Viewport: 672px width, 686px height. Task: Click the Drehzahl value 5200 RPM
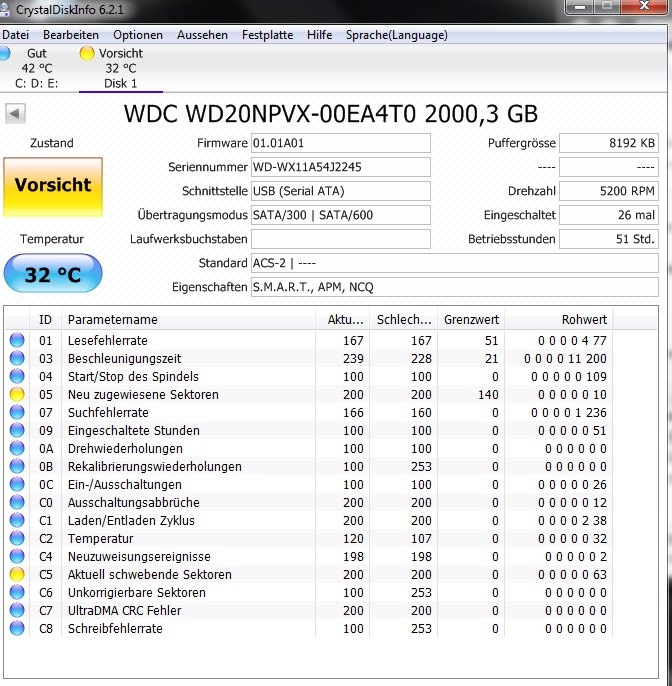click(609, 191)
